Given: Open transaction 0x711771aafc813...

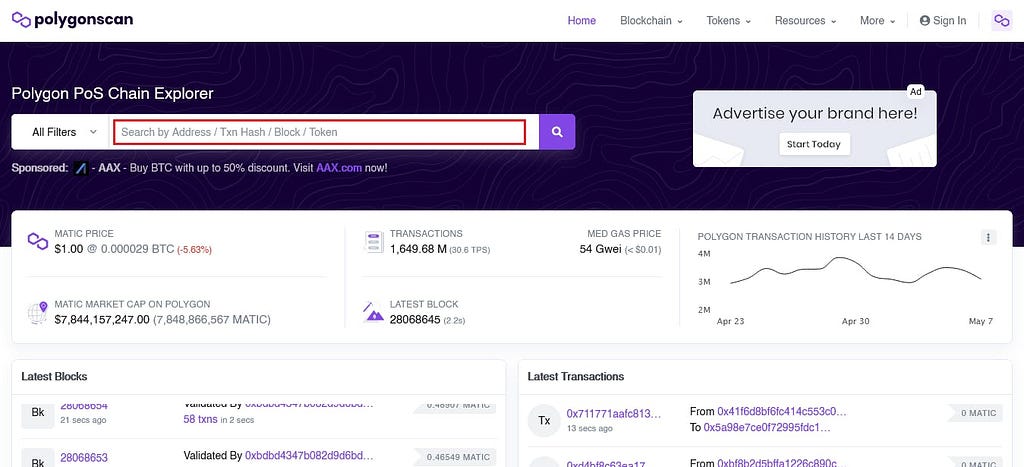Looking at the screenshot, I should tap(613, 413).
